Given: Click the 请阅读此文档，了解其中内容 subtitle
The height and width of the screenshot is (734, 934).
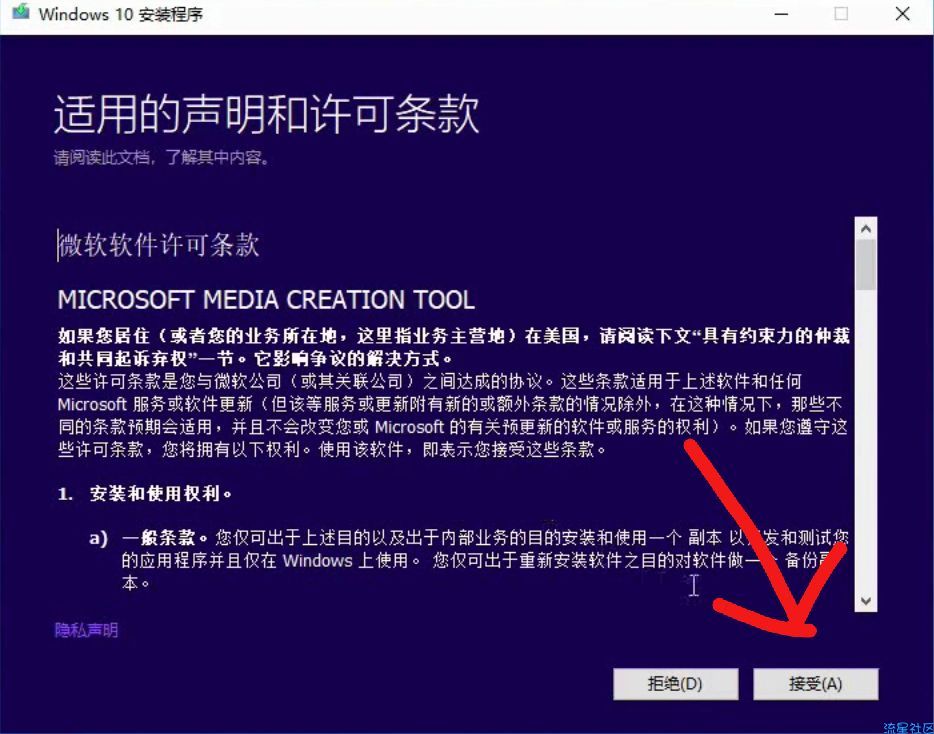Looking at the screenshot, I should [161, 158].
